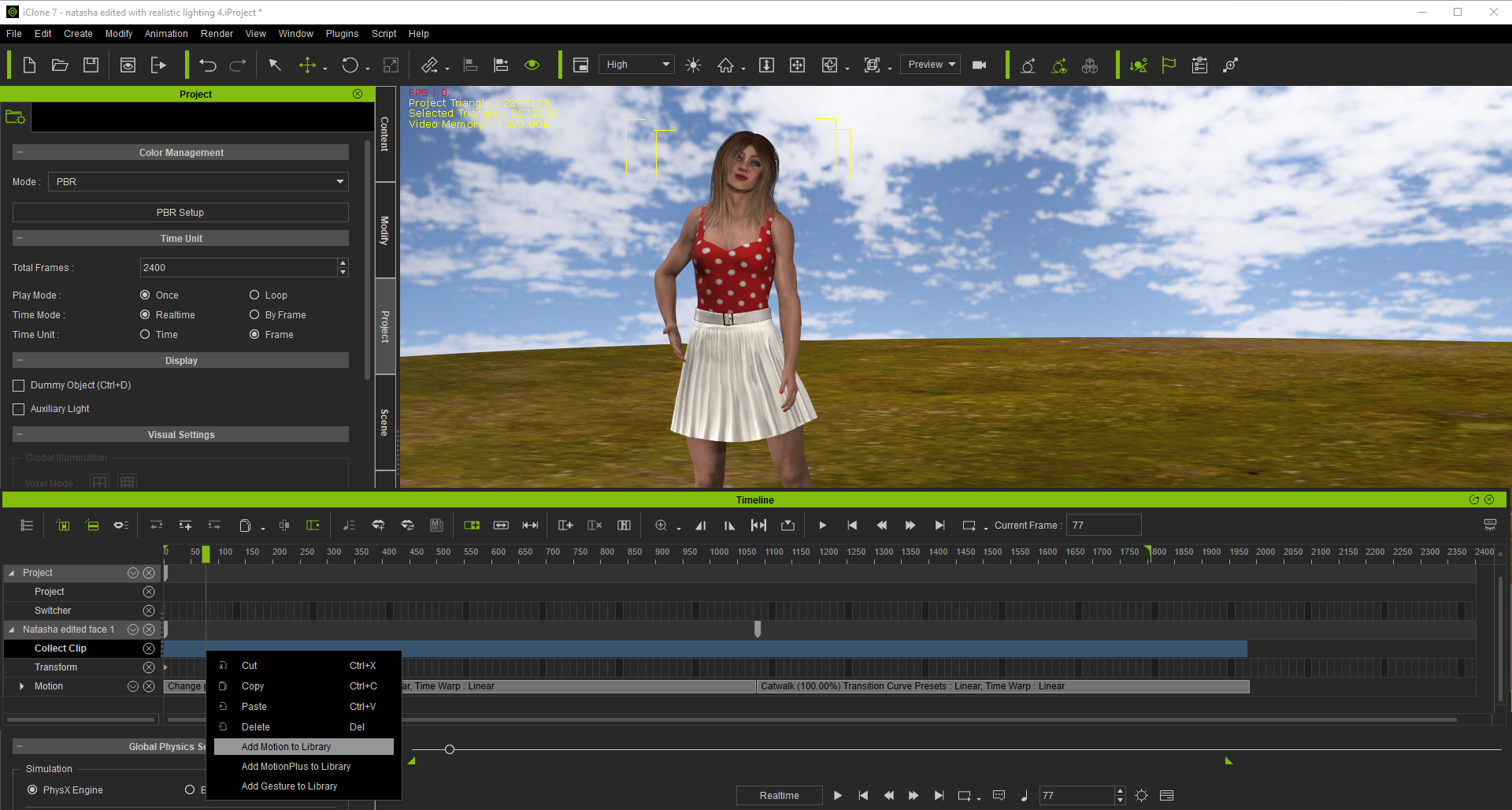1512x810 pixels.
Task: Click the Total Frames input field
Action: point(239,268)
